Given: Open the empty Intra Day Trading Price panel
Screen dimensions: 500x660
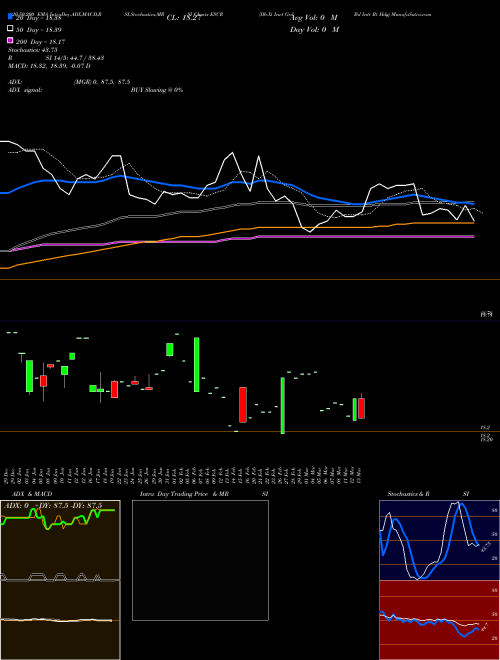Looking at the screenshot, I should tap(200, 560).
